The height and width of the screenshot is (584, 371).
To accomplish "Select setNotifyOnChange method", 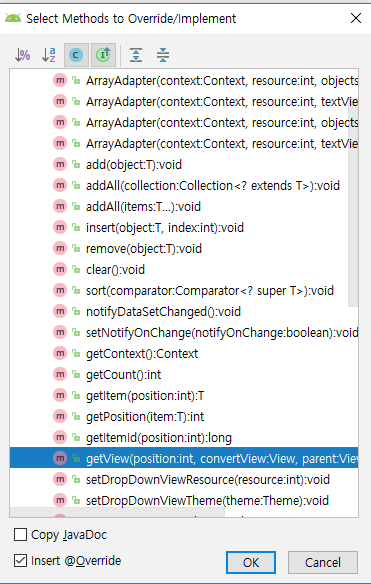I will click(184, 332).
